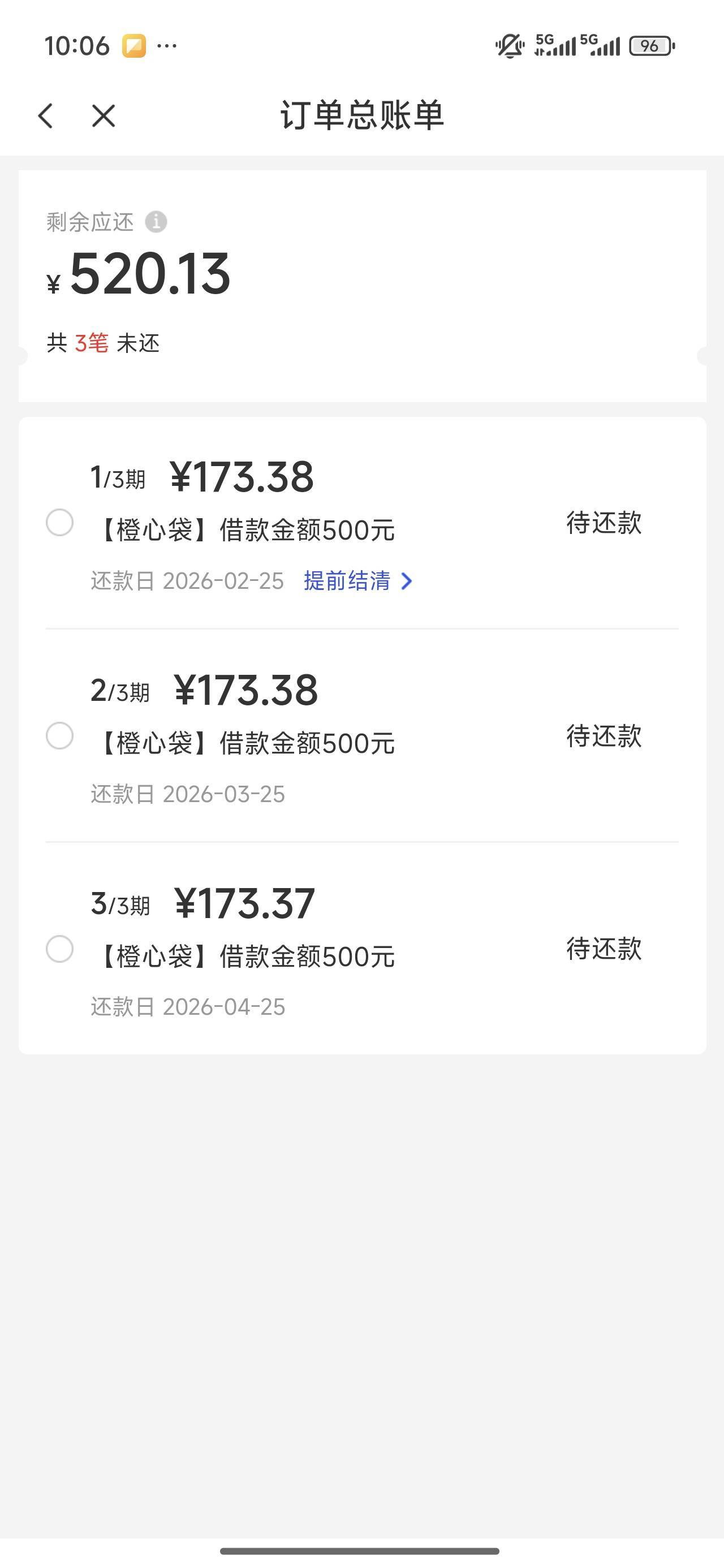The height and width of the screenshot is (1568, 724).
Task: Tap the home gesture bar
Action: [x=359, y=1550]
